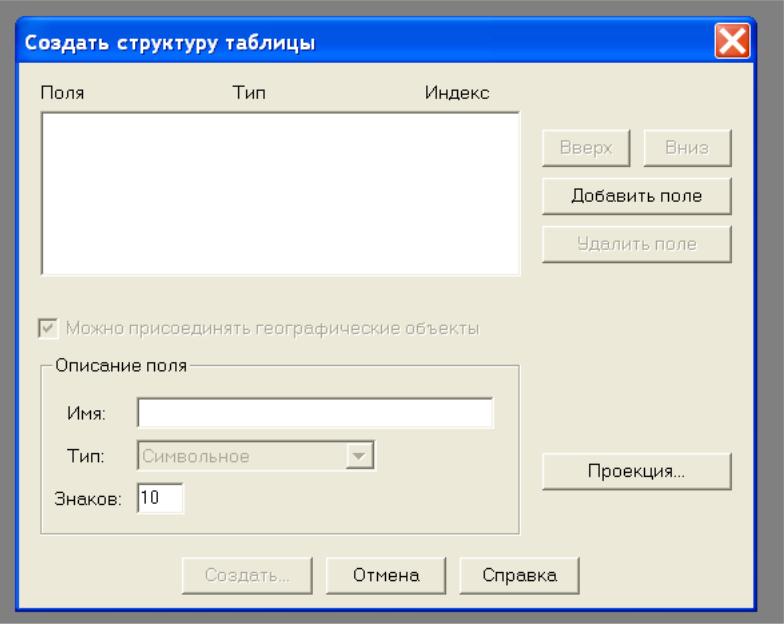
Task: Click the Описание поля group label
Action: tap(121, 366)
